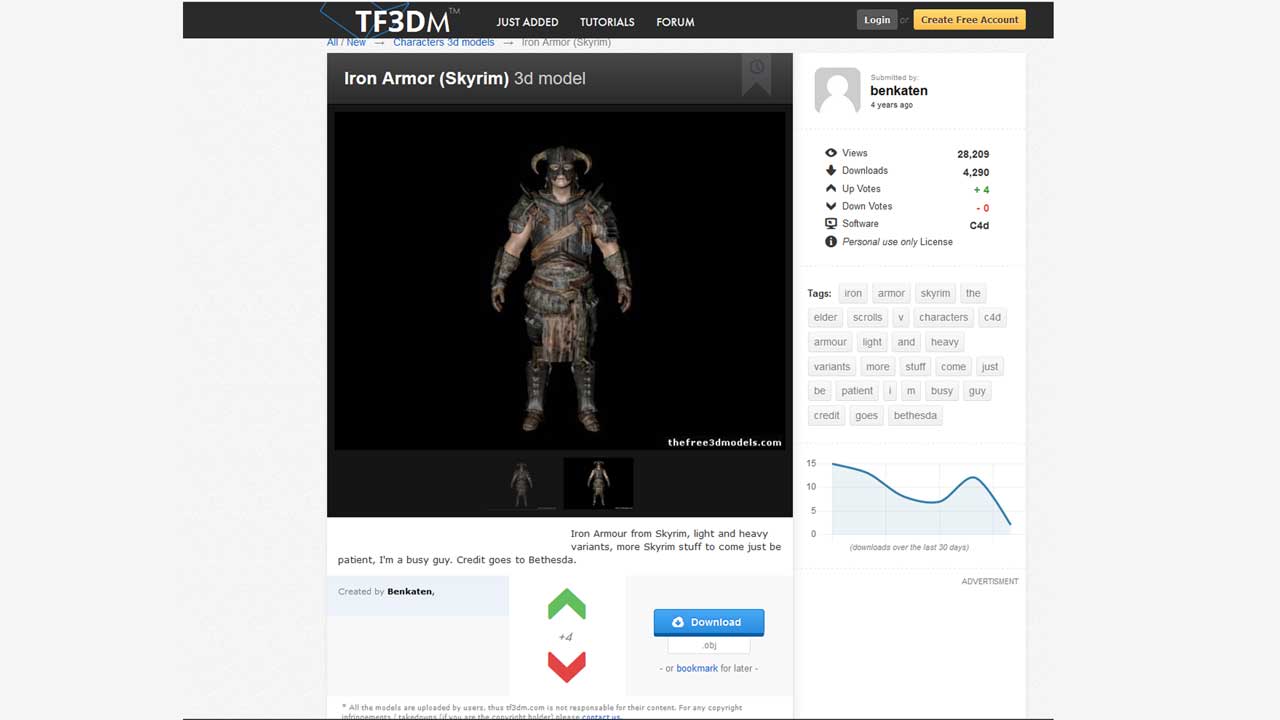Select the first preview thumbnail
The height and width of the screenshot is (720, 1280).
coord(521,484)
